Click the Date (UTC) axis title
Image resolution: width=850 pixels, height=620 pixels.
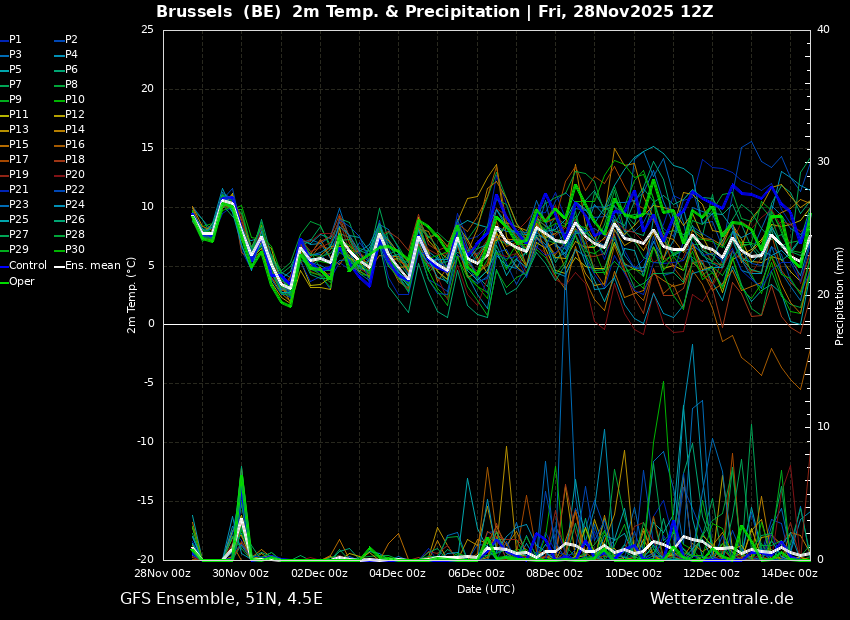(x=486, y=589)
